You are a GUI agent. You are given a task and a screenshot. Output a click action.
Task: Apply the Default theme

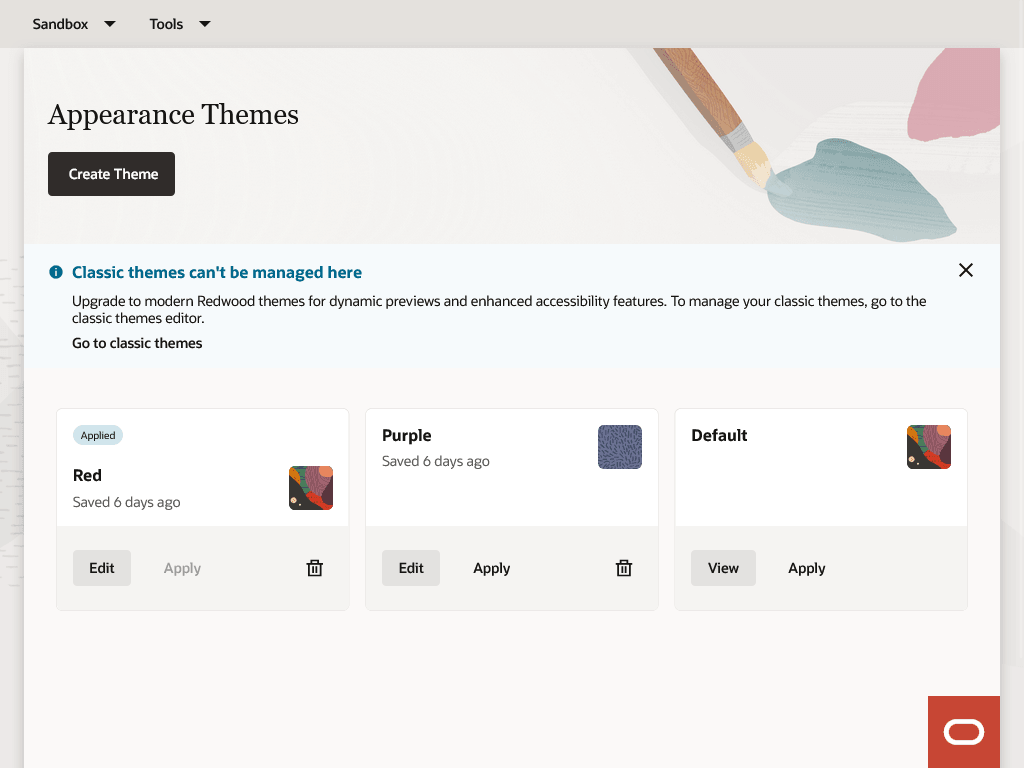pyautogui.click(x=806, y=567)
